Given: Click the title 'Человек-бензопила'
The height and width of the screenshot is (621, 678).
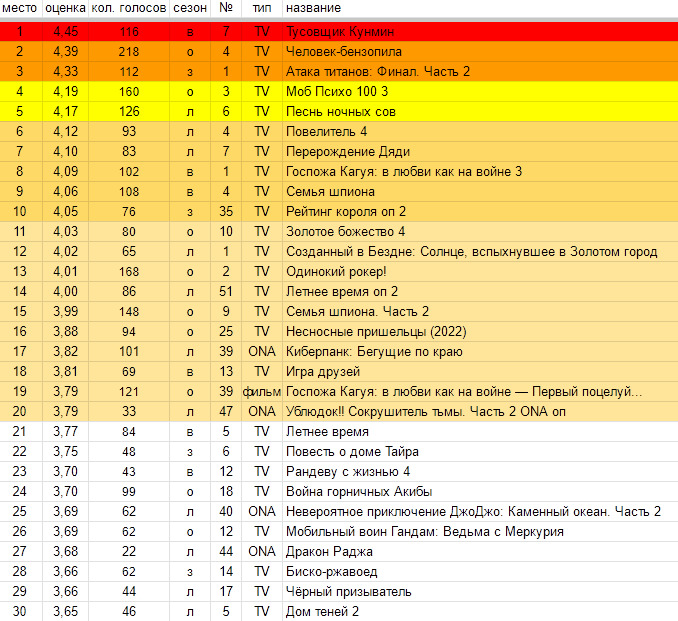Looking at the screenshot, I should click(x=344, y=51).
